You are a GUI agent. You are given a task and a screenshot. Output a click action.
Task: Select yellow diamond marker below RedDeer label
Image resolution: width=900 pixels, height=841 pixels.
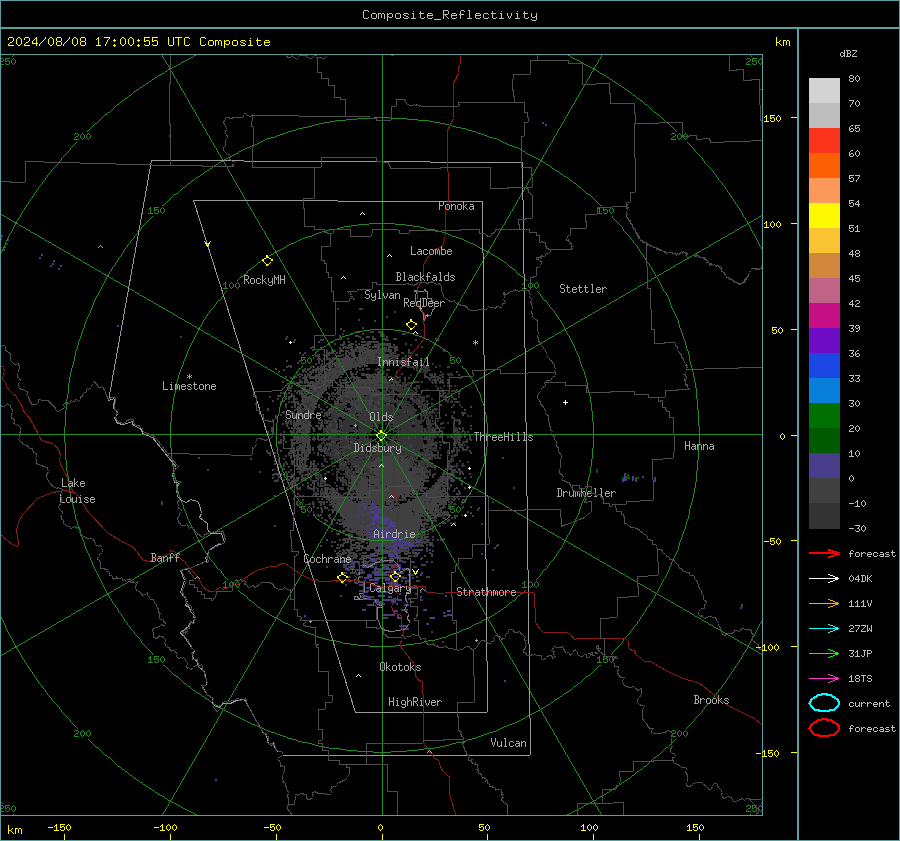(x=411, y=325)
